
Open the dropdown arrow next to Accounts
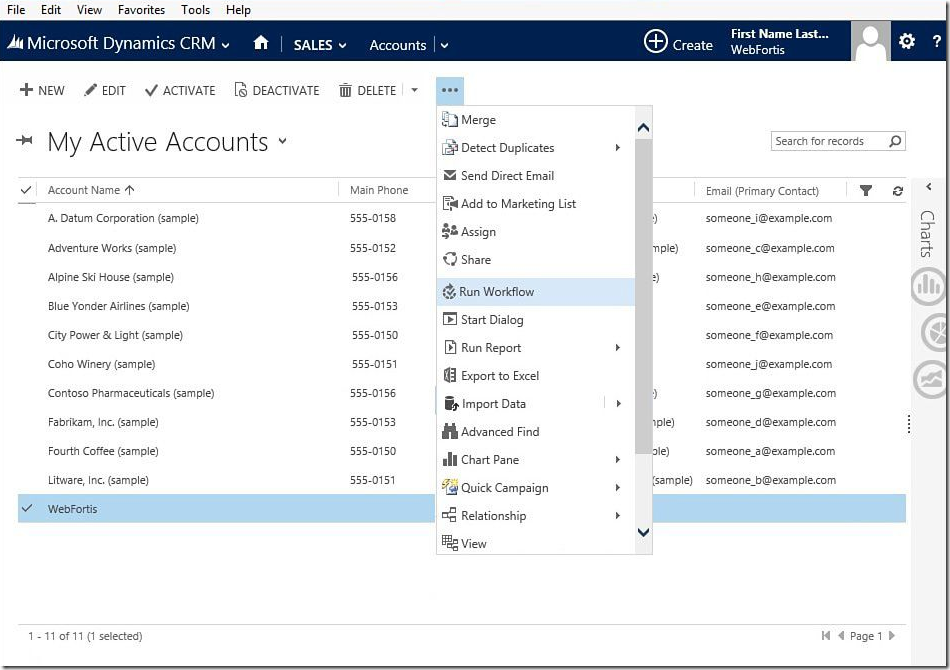tap(444, 45)
